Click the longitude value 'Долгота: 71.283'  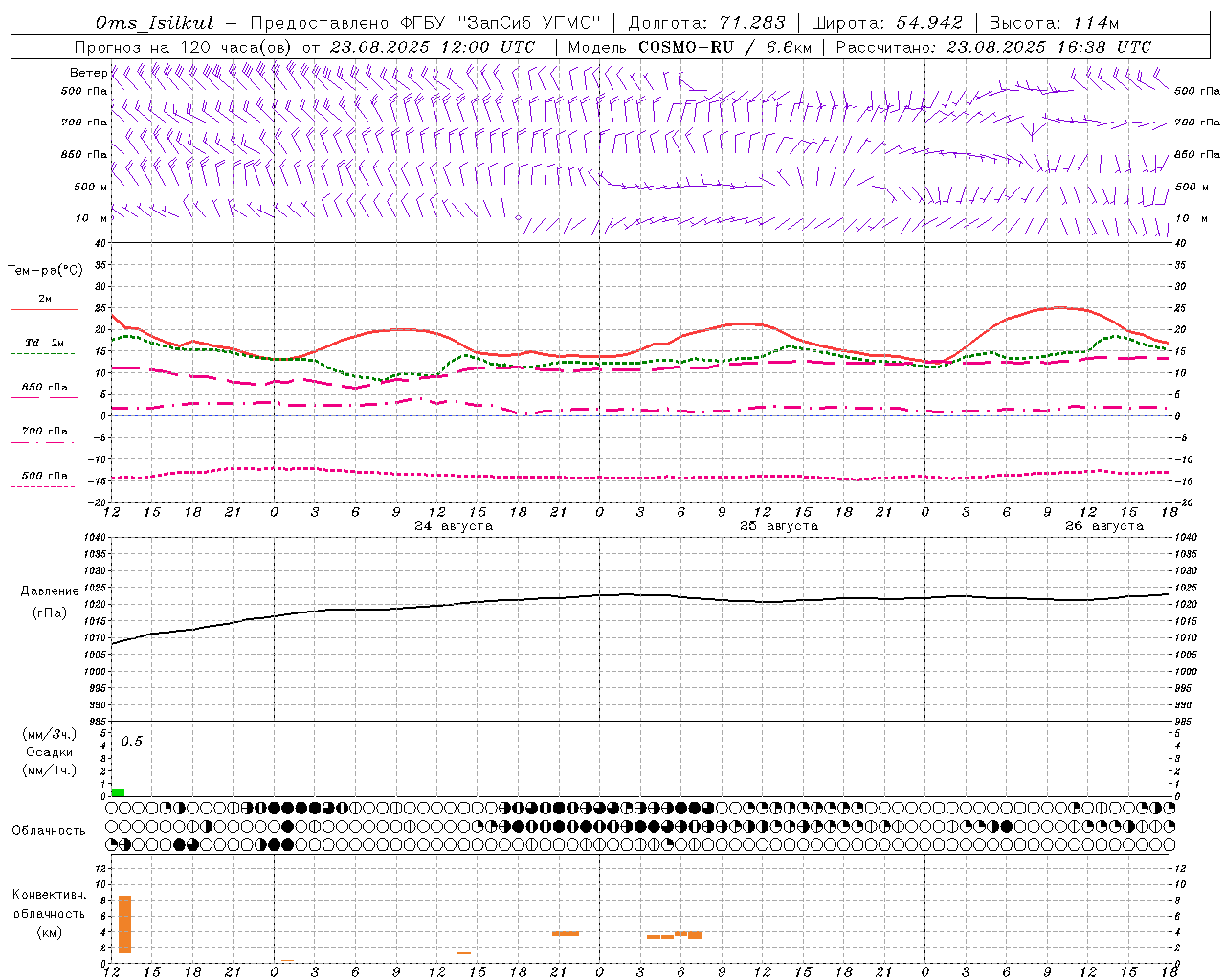[x=706, y=23]
